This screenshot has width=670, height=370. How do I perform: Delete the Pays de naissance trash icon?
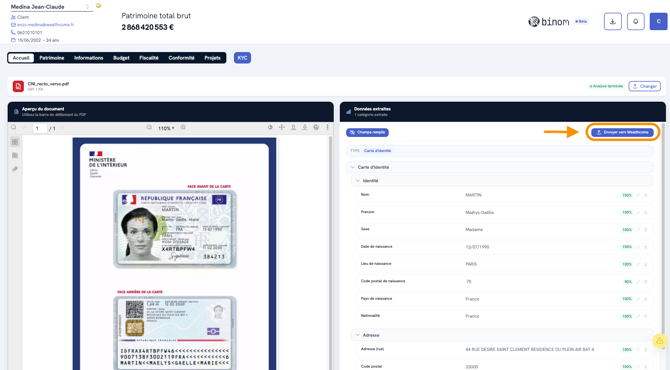646,299
